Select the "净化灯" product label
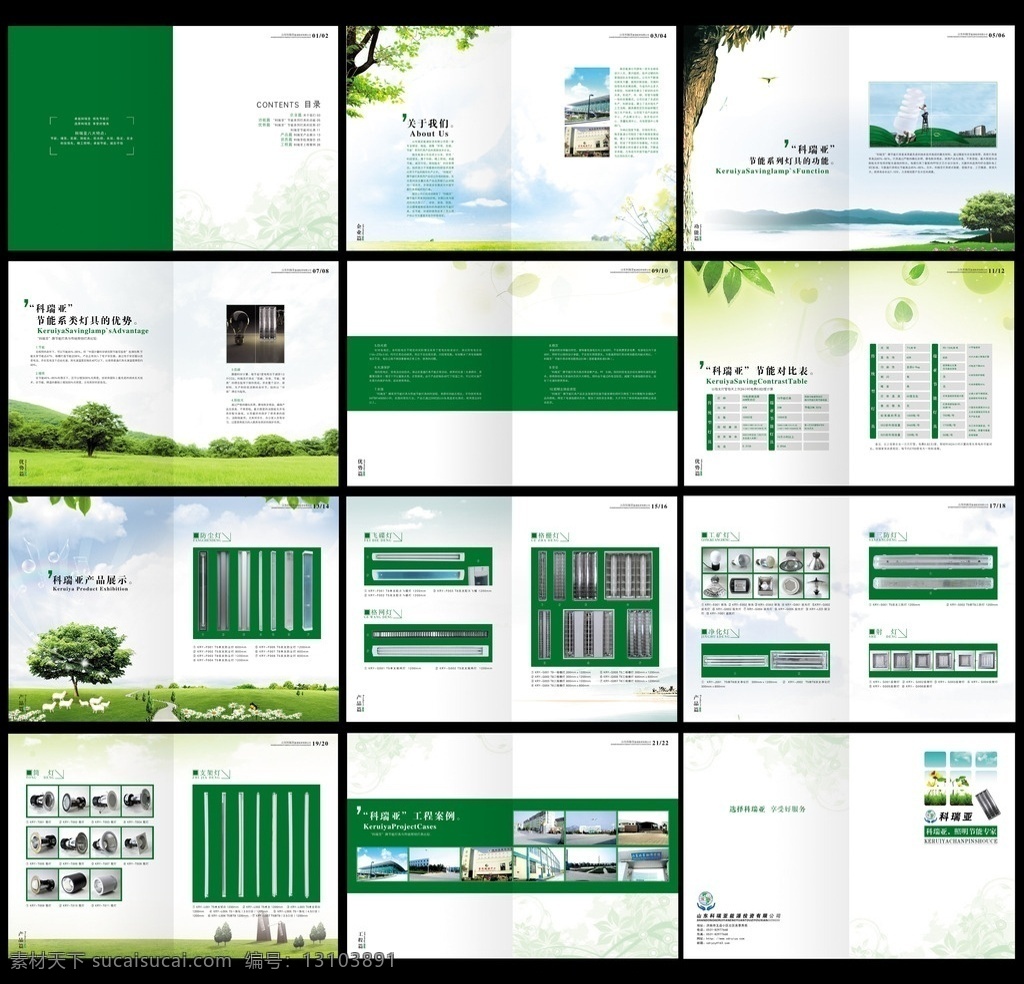The width and height of the screenshot is (1024, 984). tap(719, 633)
